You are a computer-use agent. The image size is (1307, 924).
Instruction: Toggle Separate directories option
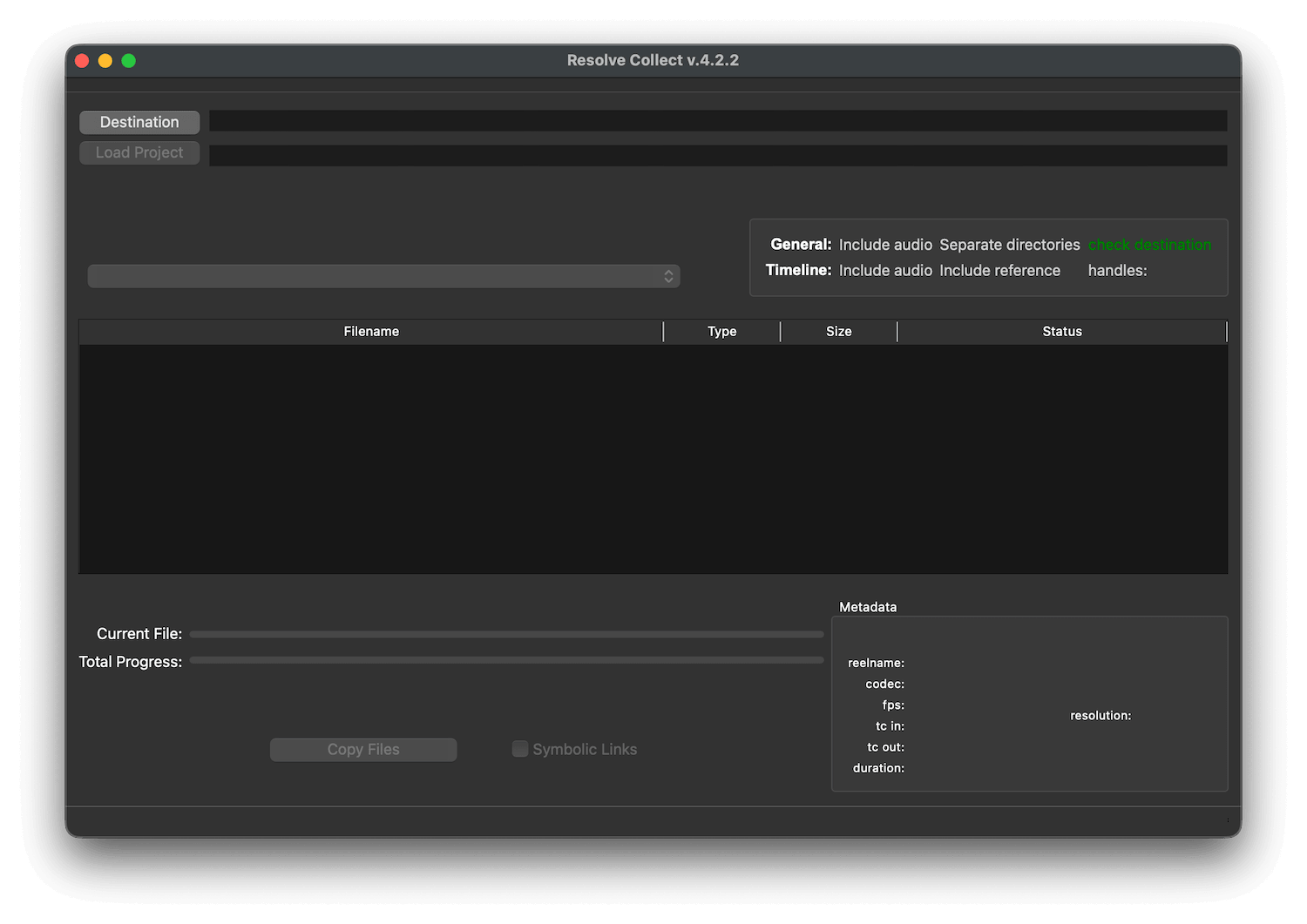pos(1009,245)
